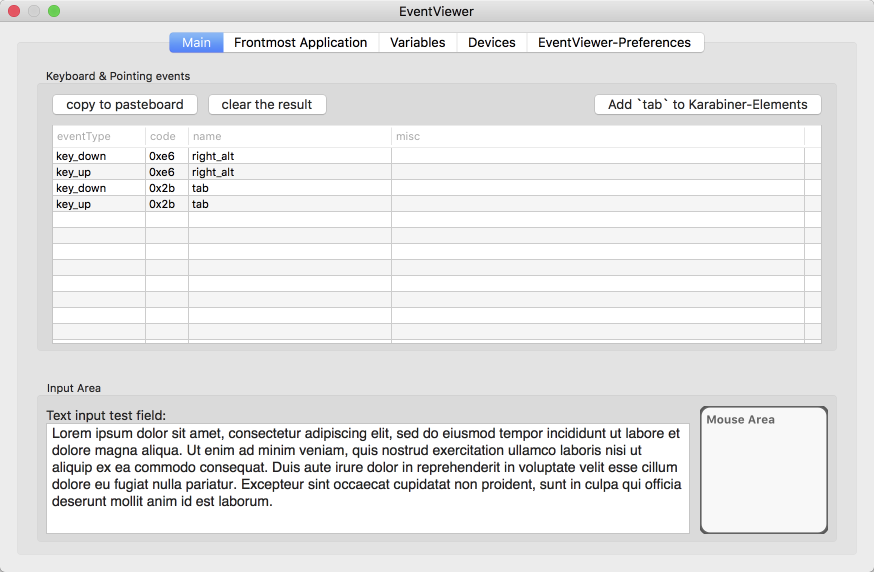874x572 pixels.
Task: Open the EventViewer-Preferences tab
Action: (615, 42)
